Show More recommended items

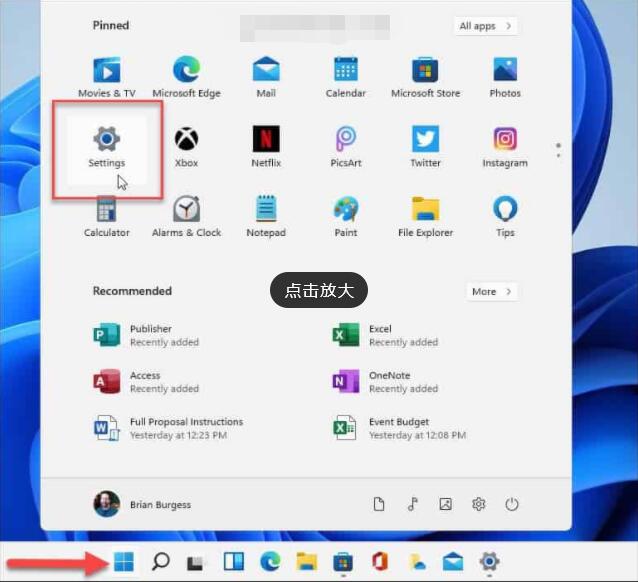tap(492, 291)
